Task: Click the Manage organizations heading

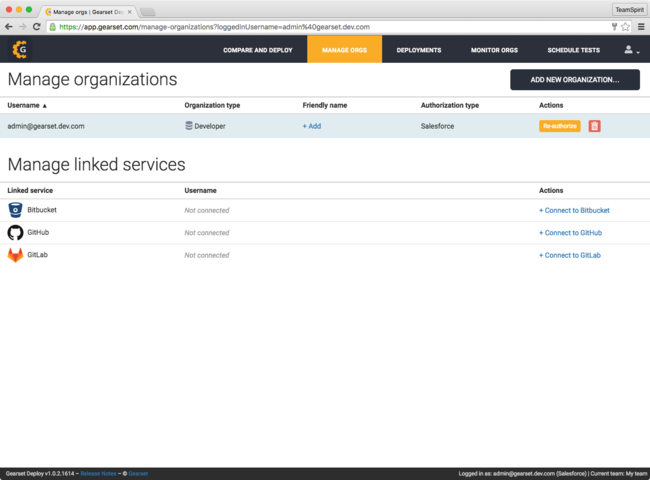Action: 92,80
